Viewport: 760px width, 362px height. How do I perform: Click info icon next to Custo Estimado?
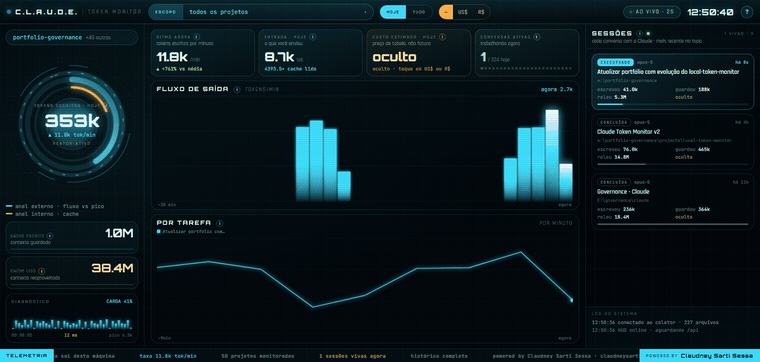443,36
